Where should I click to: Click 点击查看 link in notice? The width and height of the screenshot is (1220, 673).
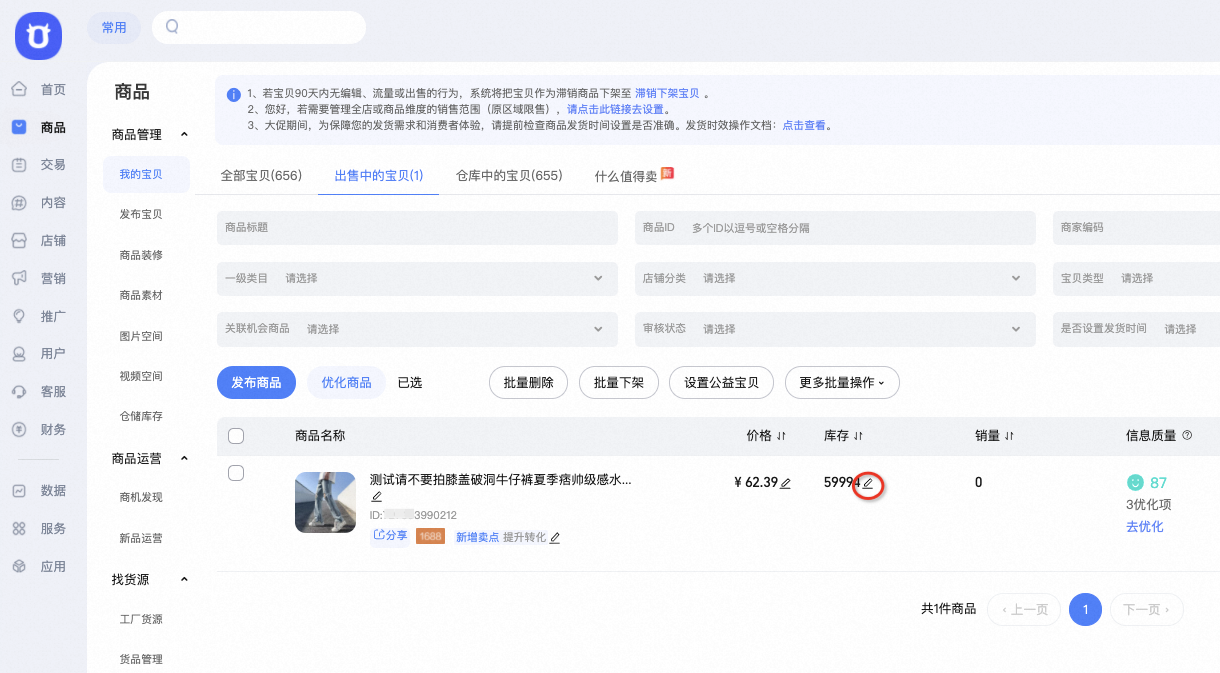pos(804,125)
